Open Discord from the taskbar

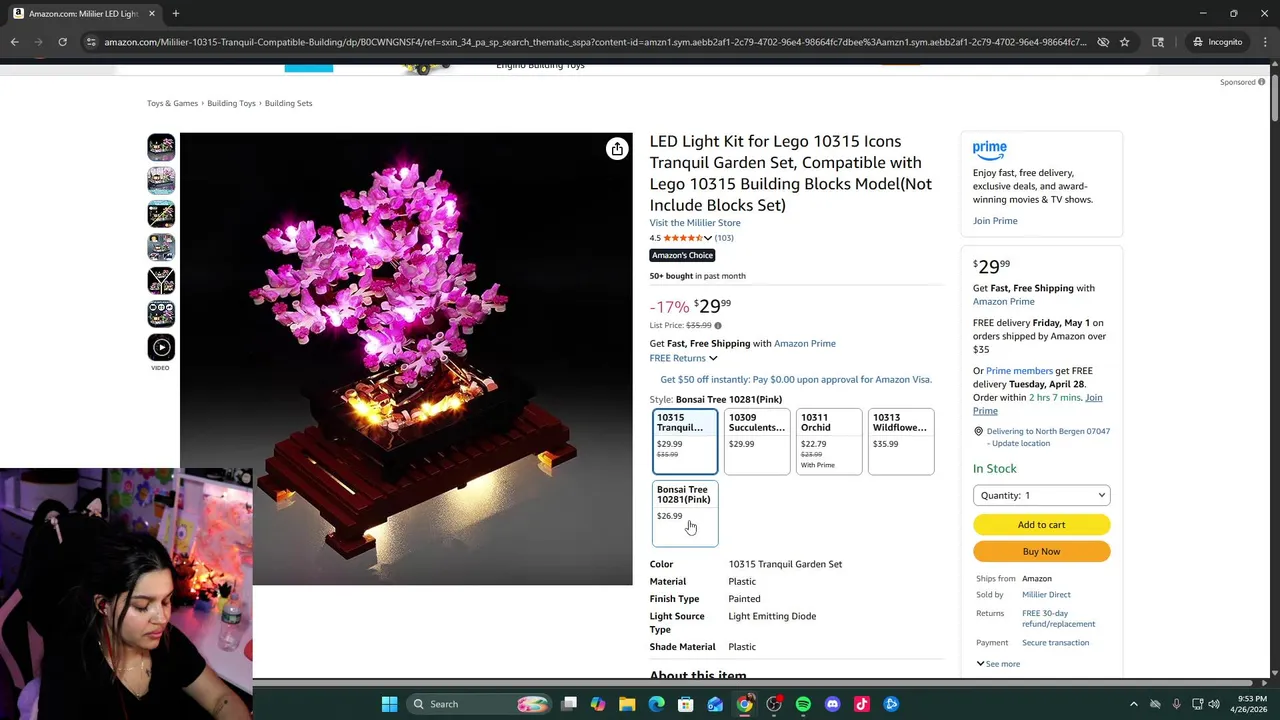pyautogui.click(x=832, y=704)
